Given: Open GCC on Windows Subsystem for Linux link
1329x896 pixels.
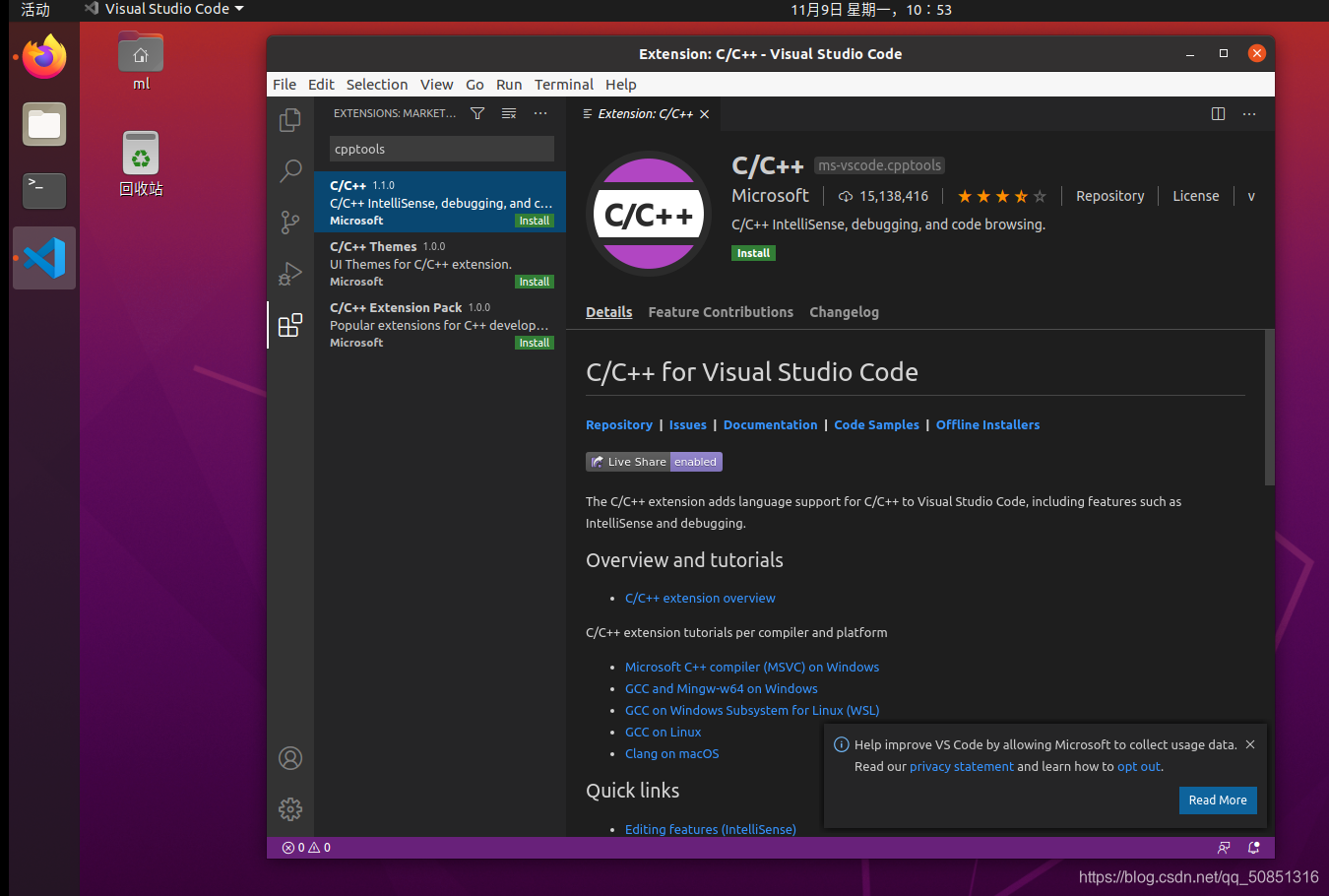Looking at the screenshot, I should [752, 711].
